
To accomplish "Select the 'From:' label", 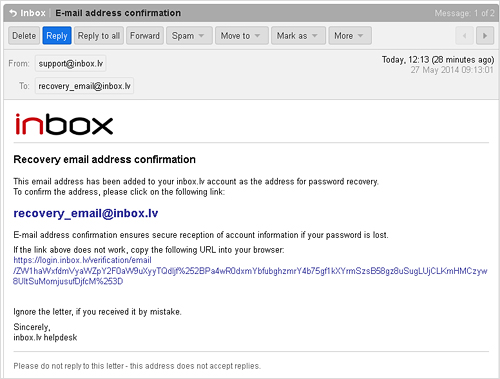I will pos(19,63).
